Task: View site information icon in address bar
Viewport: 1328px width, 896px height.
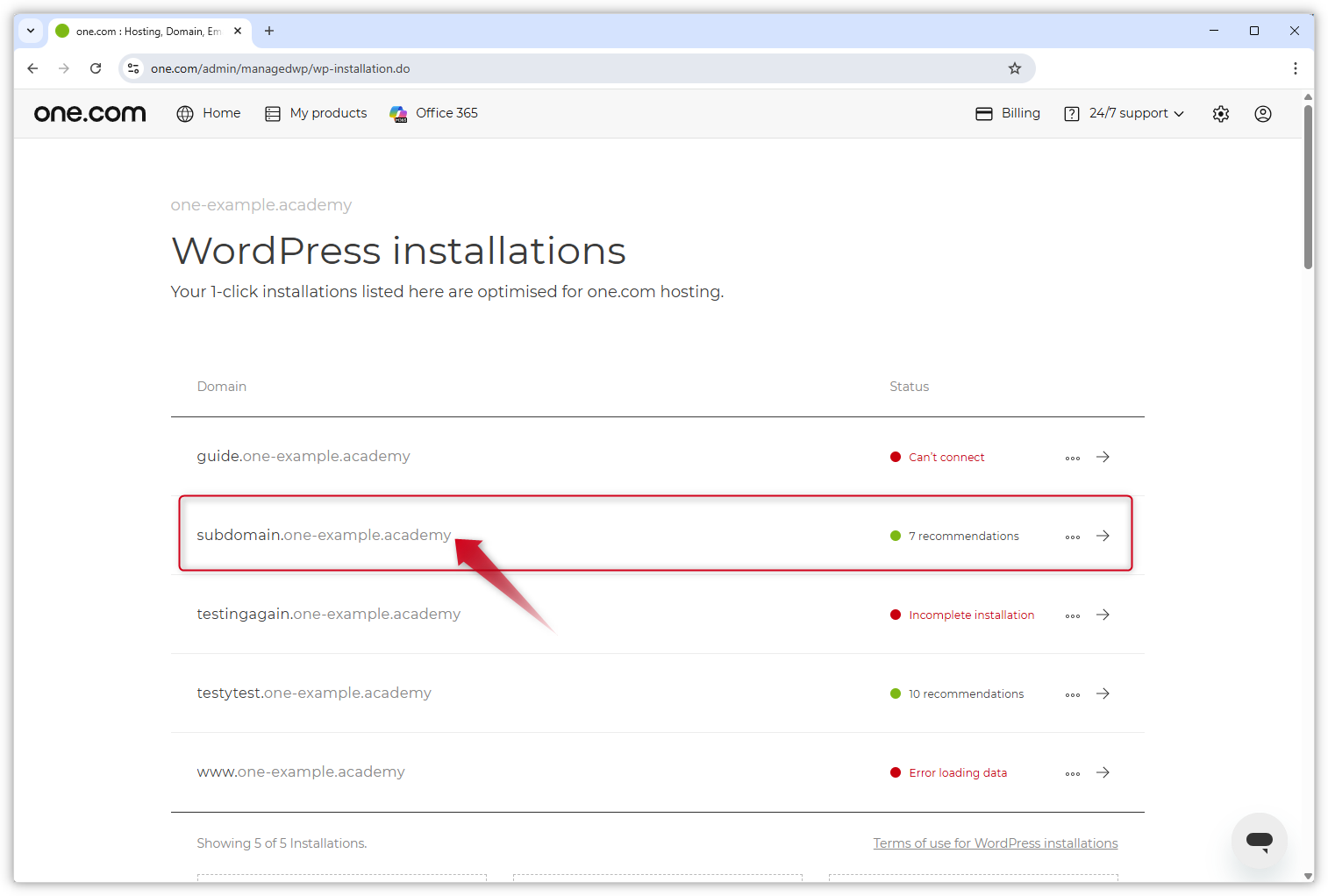Action: 133,68
